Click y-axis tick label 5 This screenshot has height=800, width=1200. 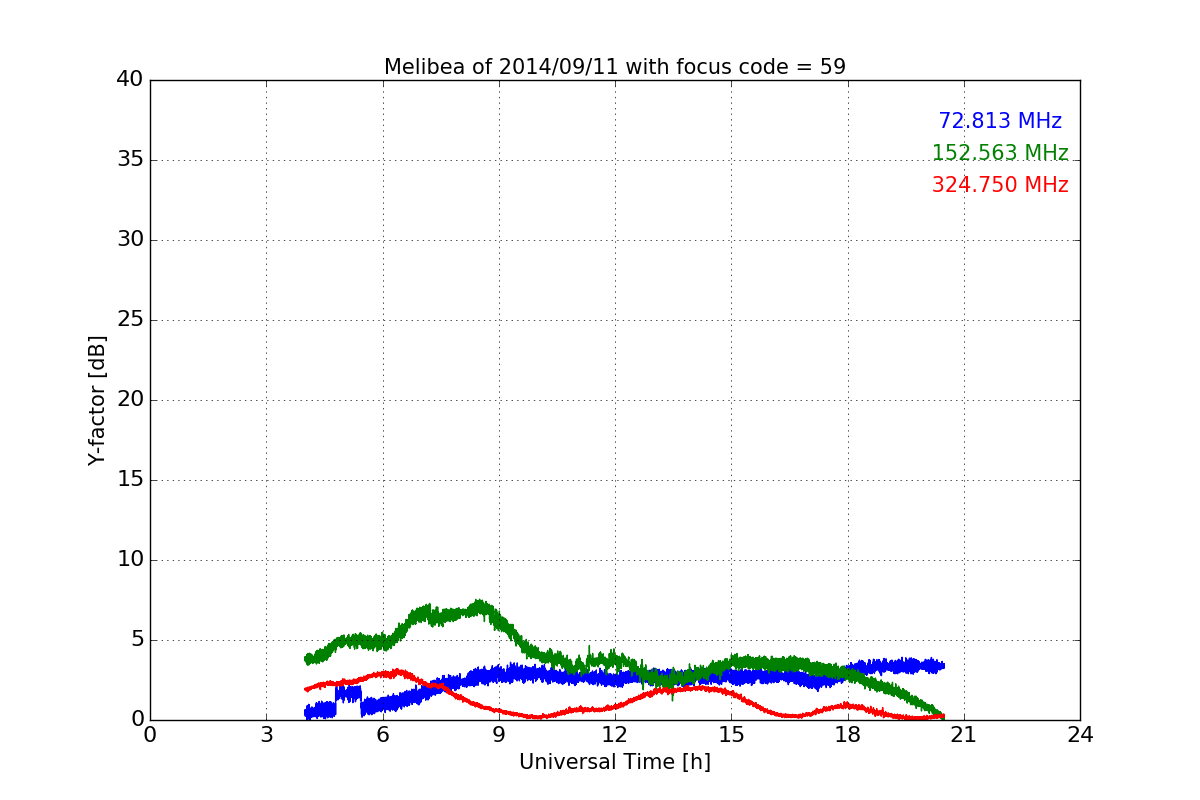point(137,640)
